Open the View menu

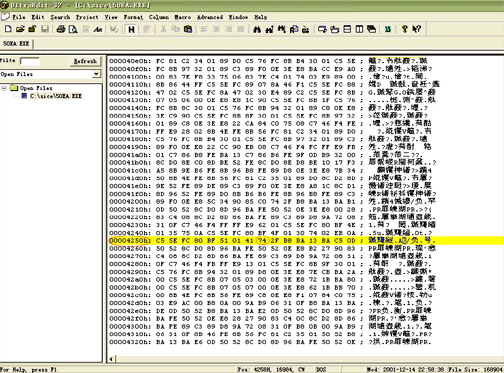coord(111,17)
